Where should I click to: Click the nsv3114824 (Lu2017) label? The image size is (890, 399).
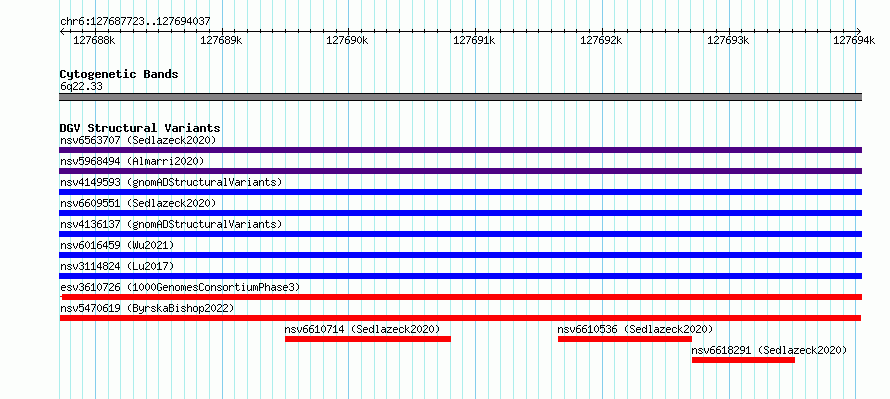(x=117, y=266)
